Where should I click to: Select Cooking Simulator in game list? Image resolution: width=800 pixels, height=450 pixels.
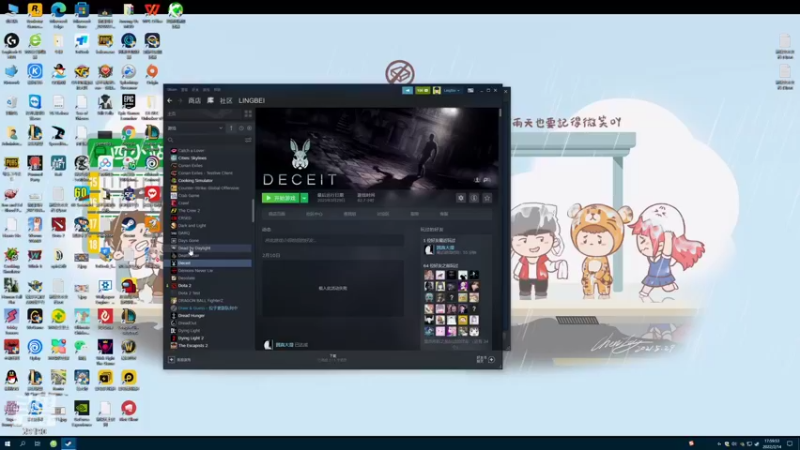point(195,181)
